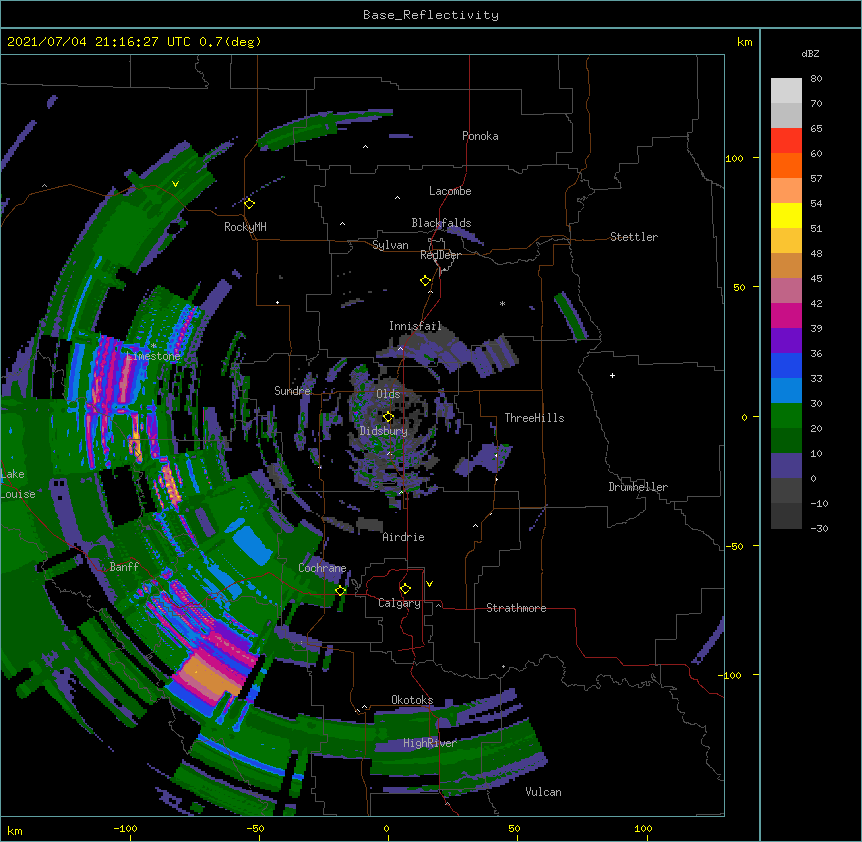The width and height of the screenshot is (862, 842).
Task: Click the yellow V marker near Calgary
Action: (x=429, y=584)
